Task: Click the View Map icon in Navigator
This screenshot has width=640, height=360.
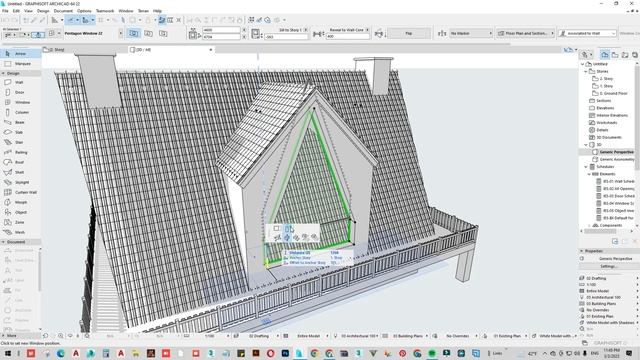Action: [x=615, y=55]
